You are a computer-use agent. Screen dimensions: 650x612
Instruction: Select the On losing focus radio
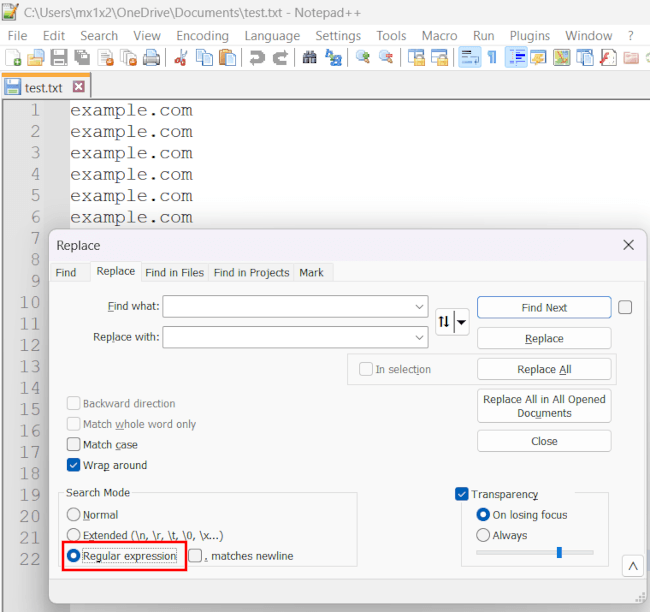pos(483,515)
